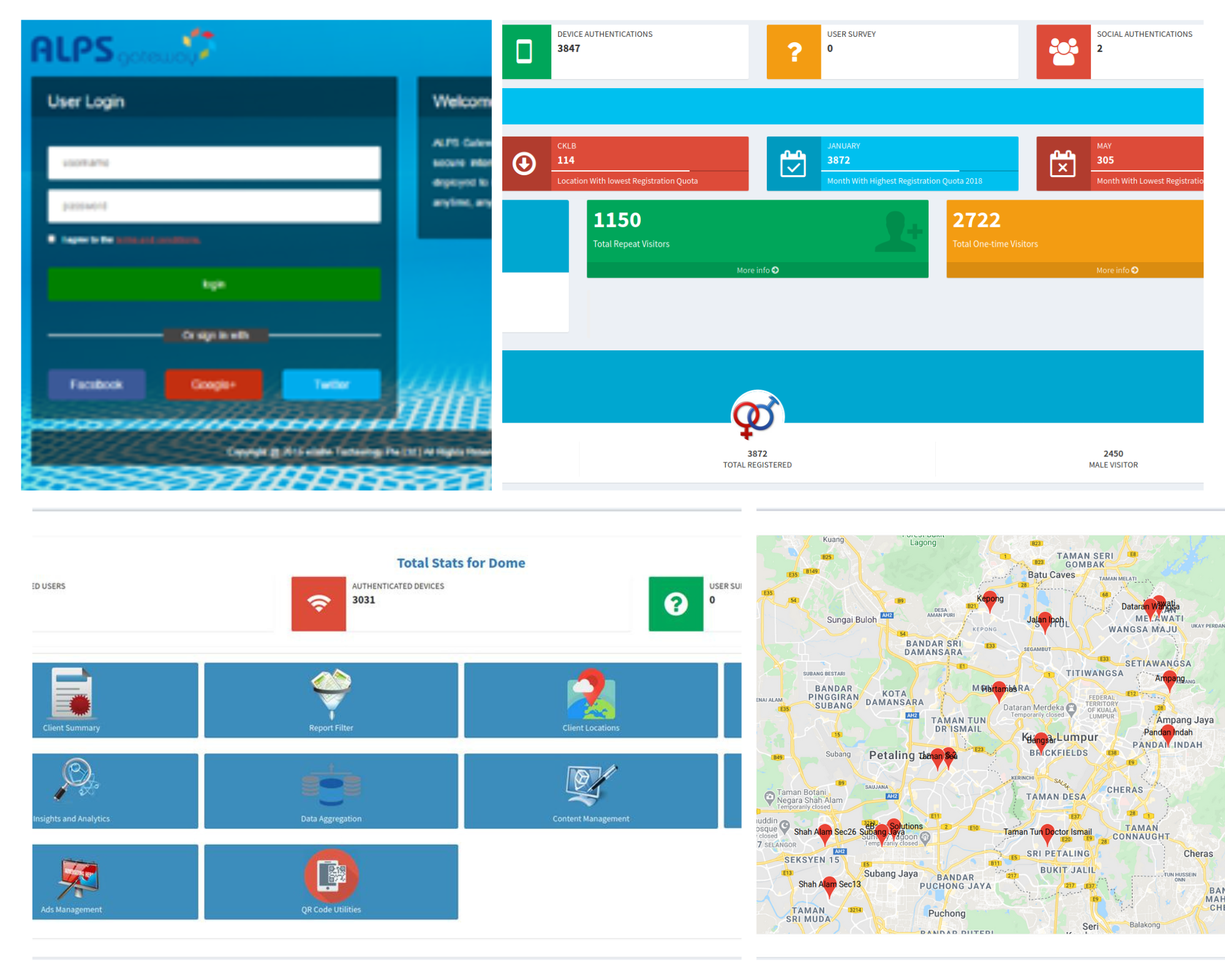Tick the agree to terms checkbox
Viewport: 1225px width, 980px height.
point(52,239)
